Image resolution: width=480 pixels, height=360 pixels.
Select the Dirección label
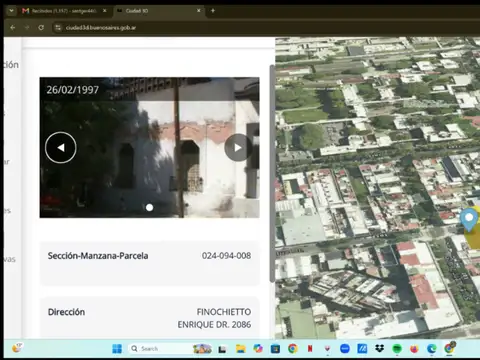click(x=66, y=312)
